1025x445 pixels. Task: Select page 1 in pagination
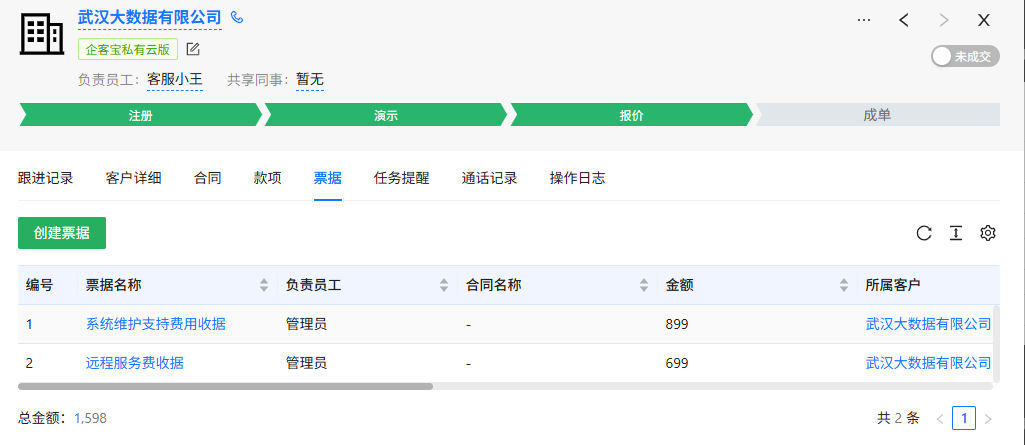tap(964, 418)
